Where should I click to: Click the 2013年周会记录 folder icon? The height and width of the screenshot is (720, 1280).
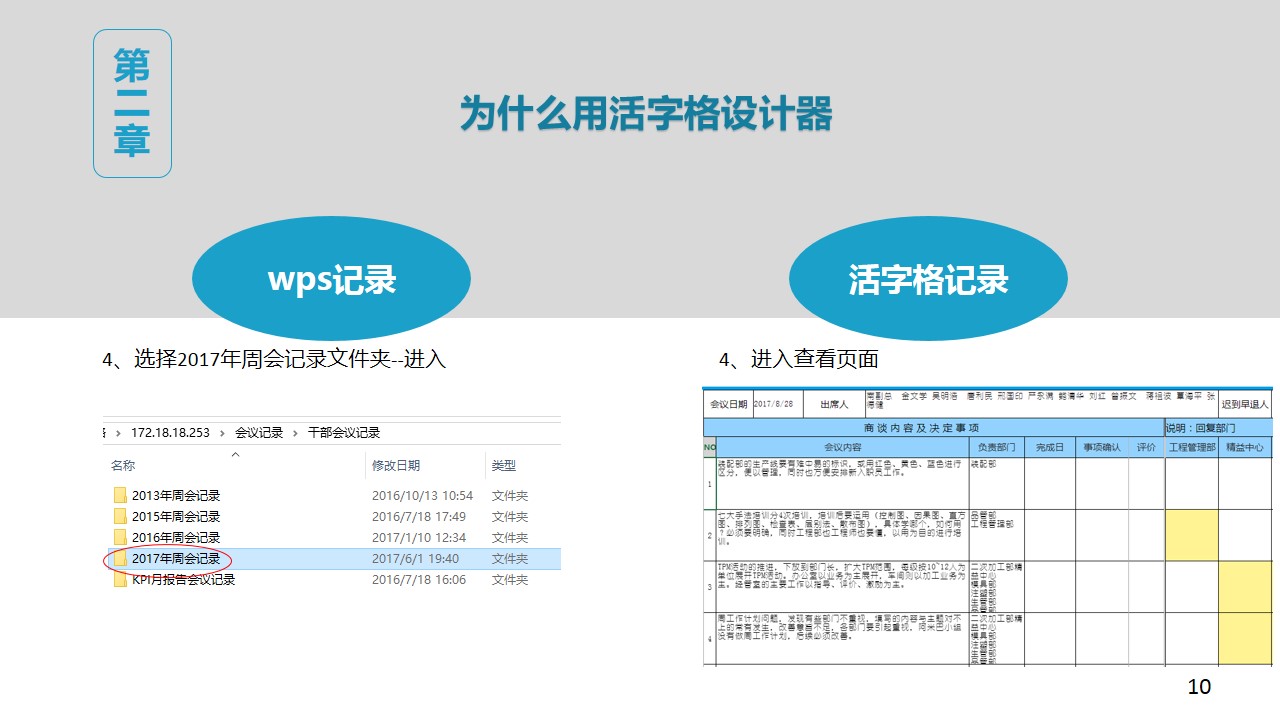point(120,495)
